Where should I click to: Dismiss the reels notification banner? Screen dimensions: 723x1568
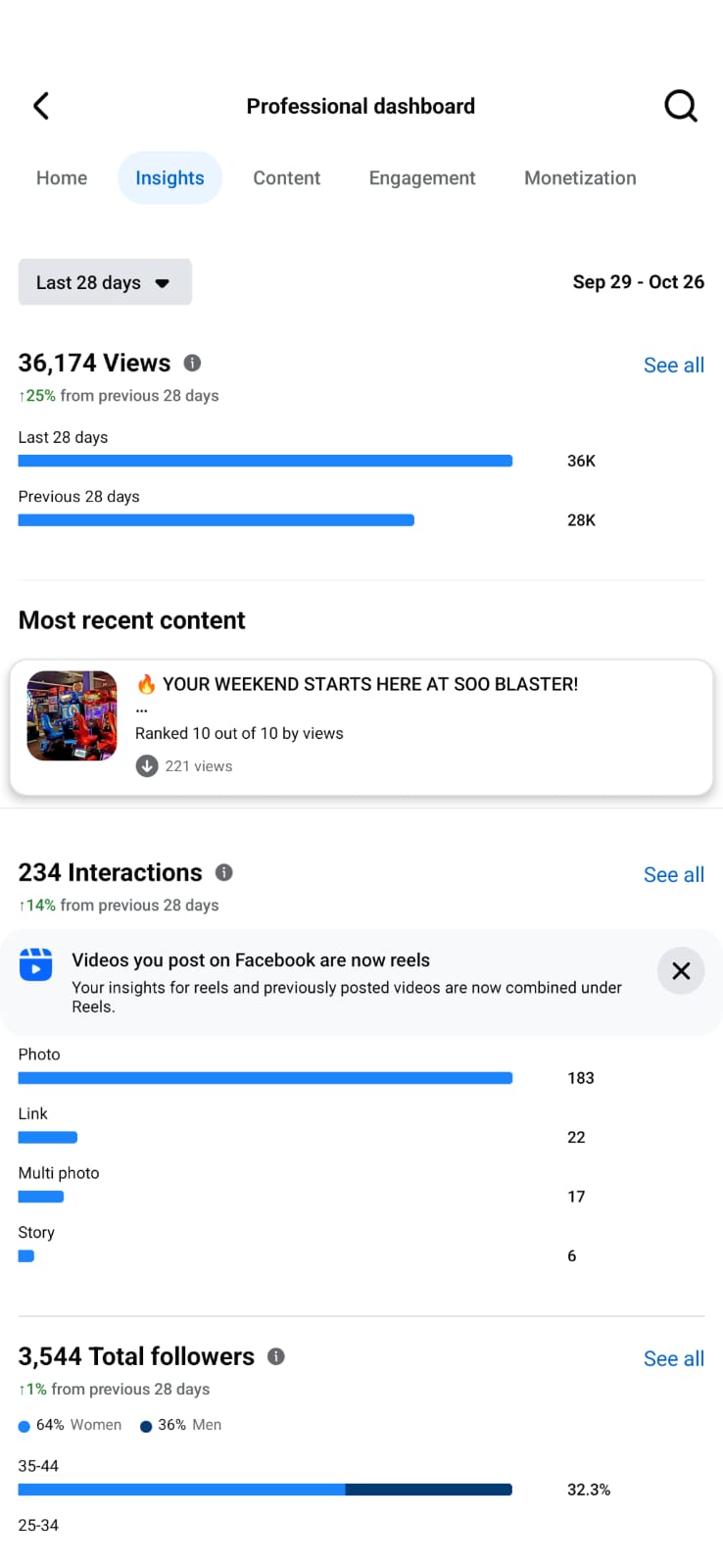tap(681, 971)
